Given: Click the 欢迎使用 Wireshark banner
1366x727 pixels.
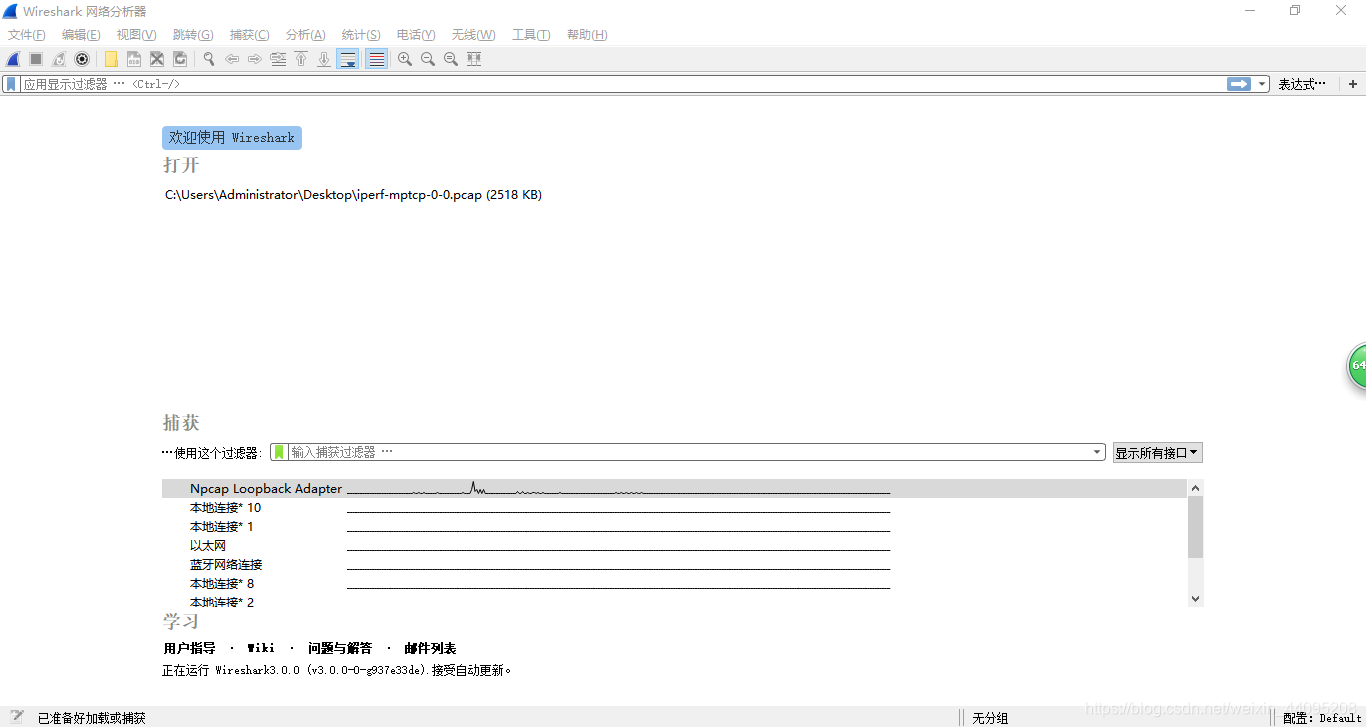Looking at the screenshot, I should (x=232, y=138).
